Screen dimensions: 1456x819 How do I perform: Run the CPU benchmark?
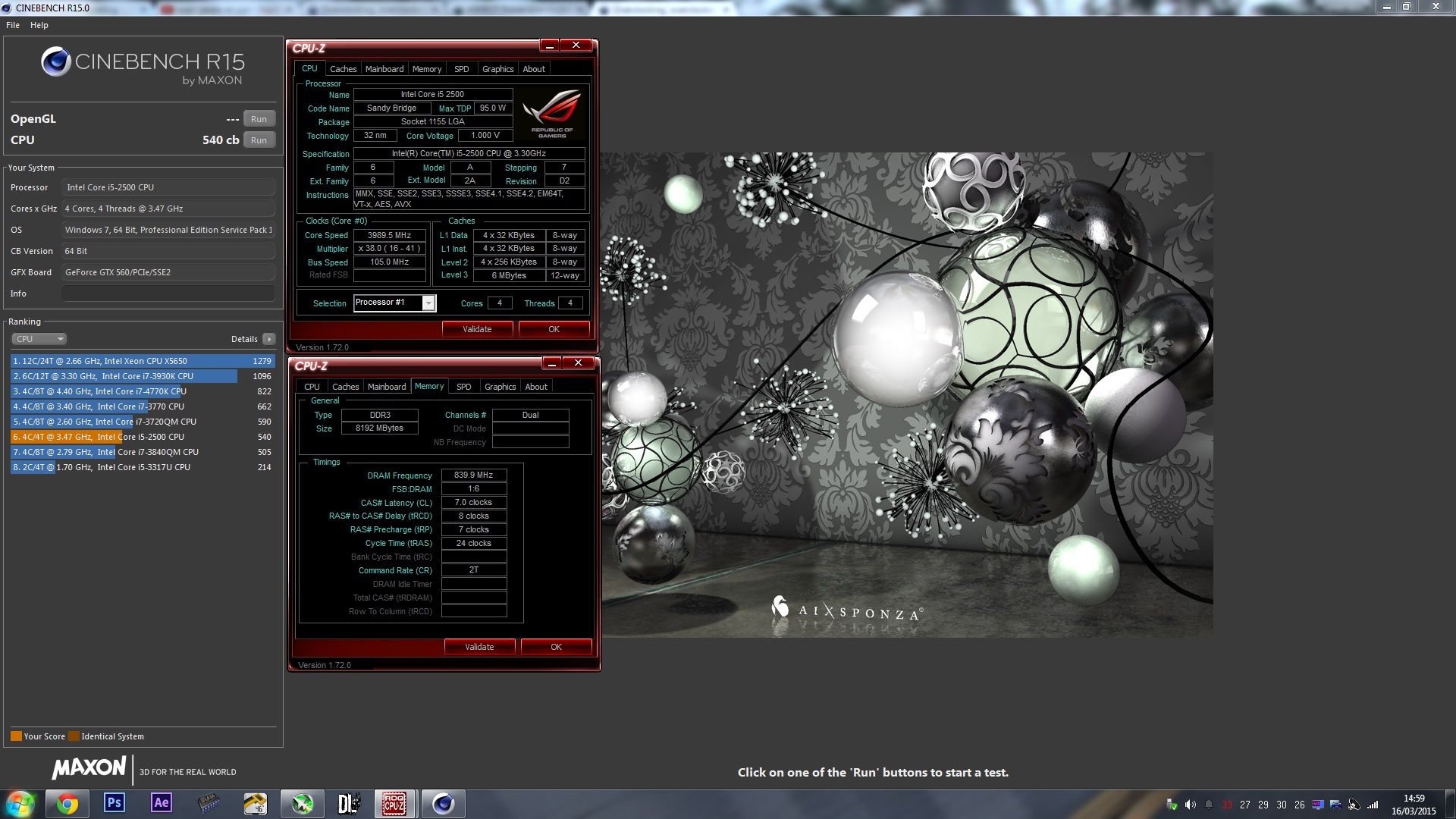[x=259, y=140]
